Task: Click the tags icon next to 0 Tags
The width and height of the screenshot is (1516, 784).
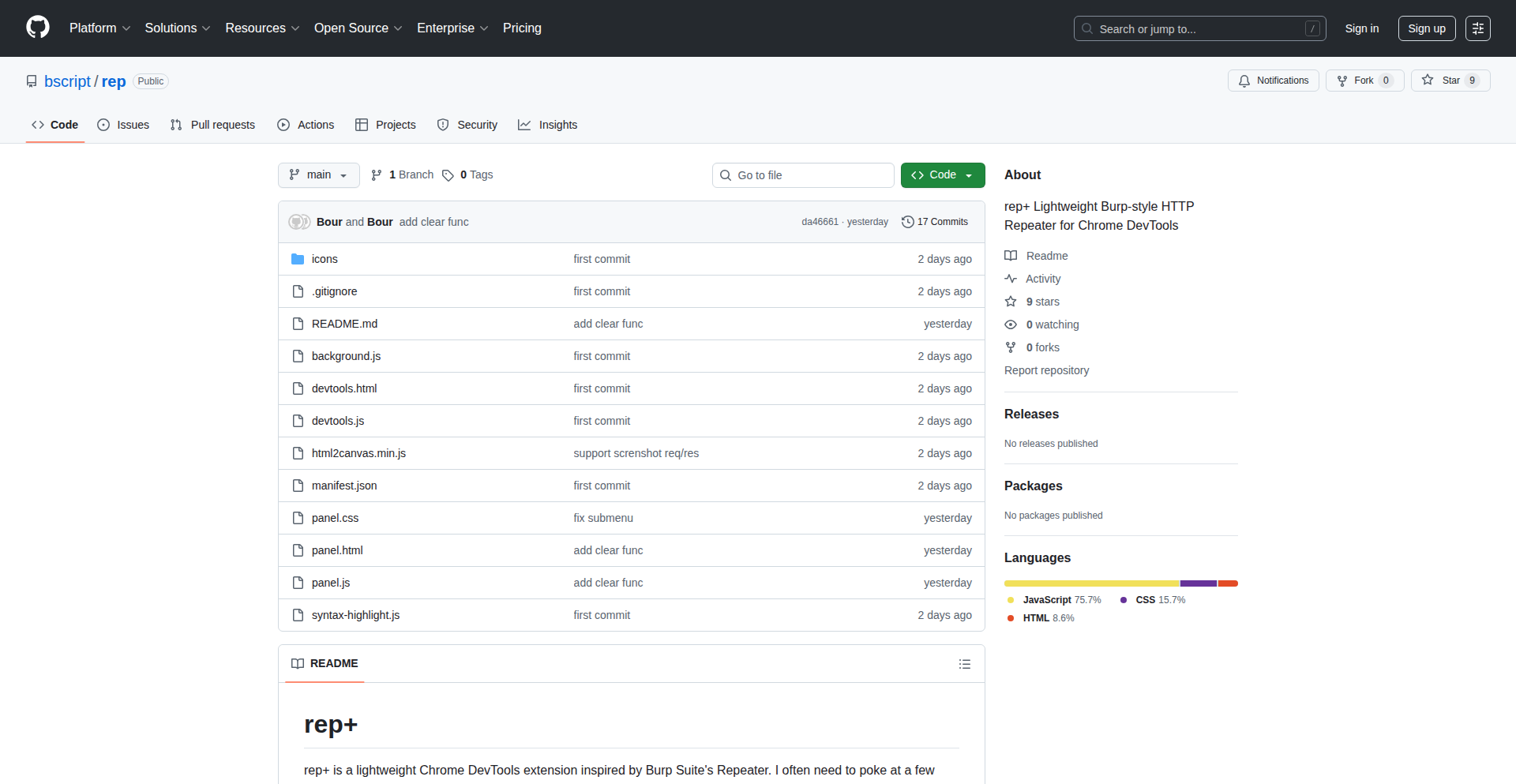Action: pyautogui.click(x=448, y=175)
